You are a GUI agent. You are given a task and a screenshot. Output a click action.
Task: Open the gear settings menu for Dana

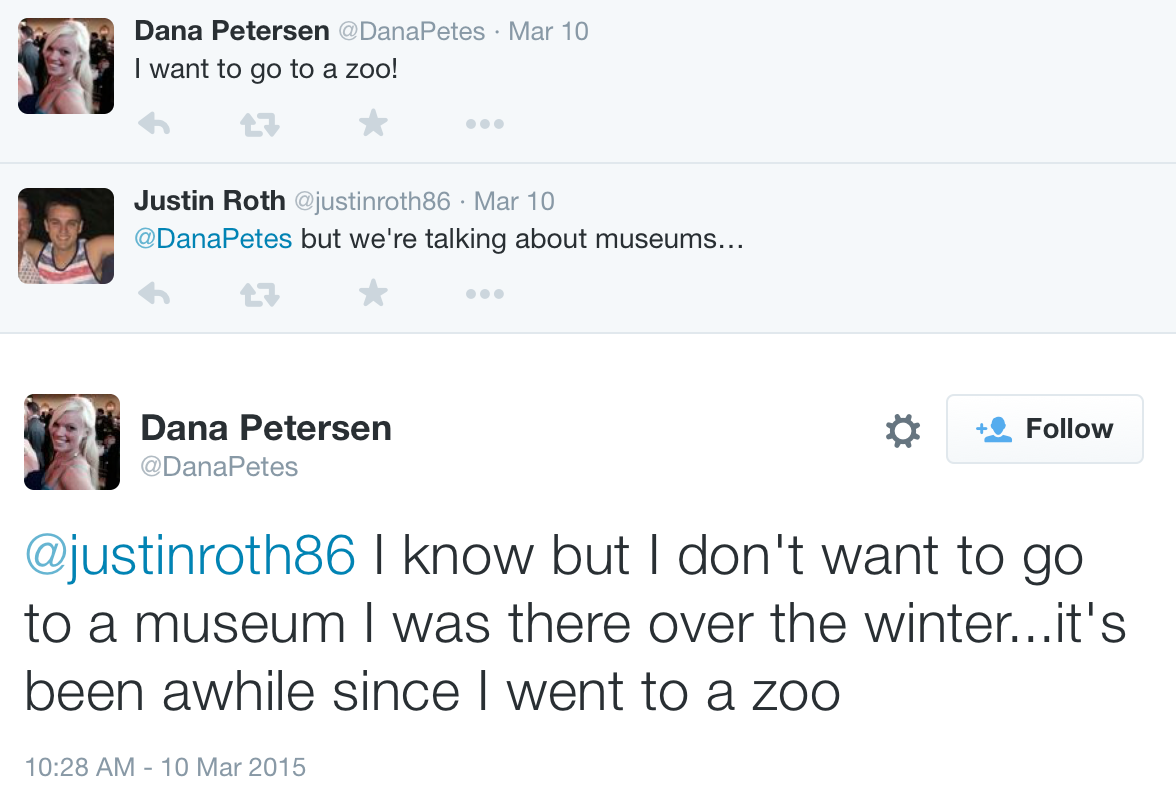point(902,431)
